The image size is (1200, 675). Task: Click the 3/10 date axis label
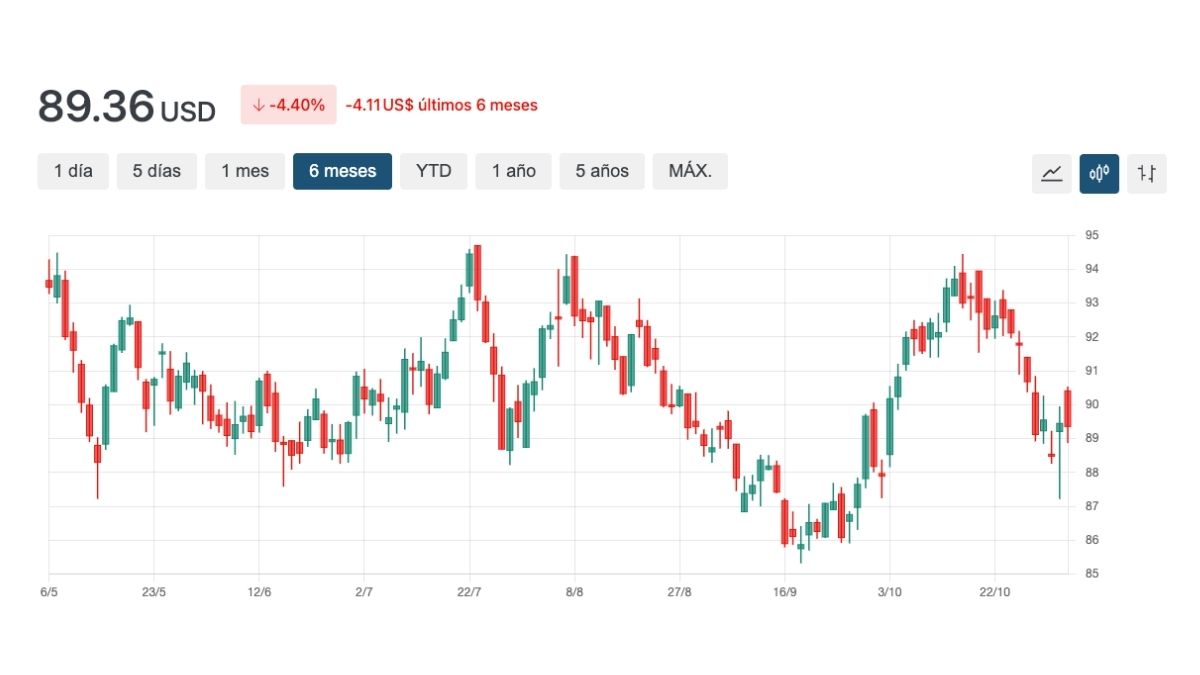click(889, 592)
